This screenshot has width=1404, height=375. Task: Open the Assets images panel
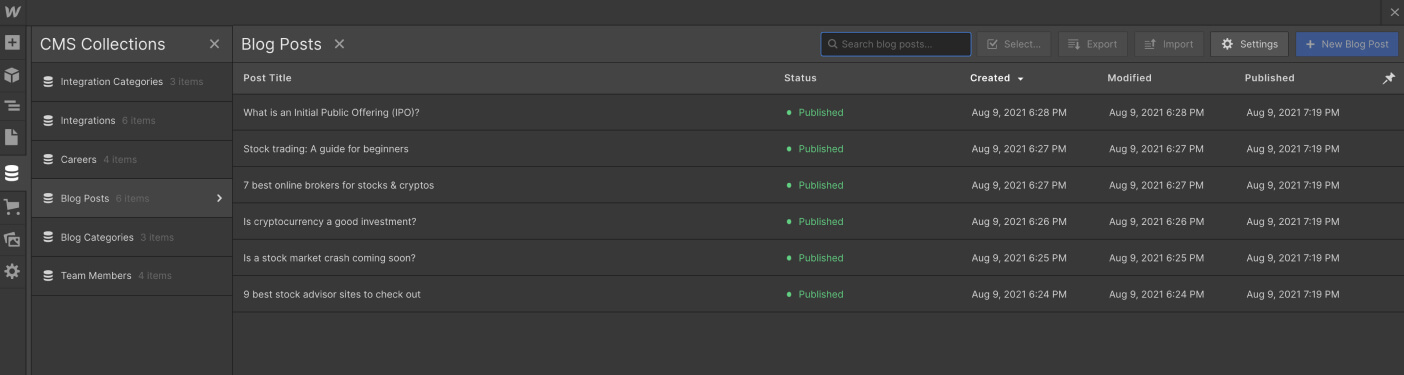pos(12,239)
